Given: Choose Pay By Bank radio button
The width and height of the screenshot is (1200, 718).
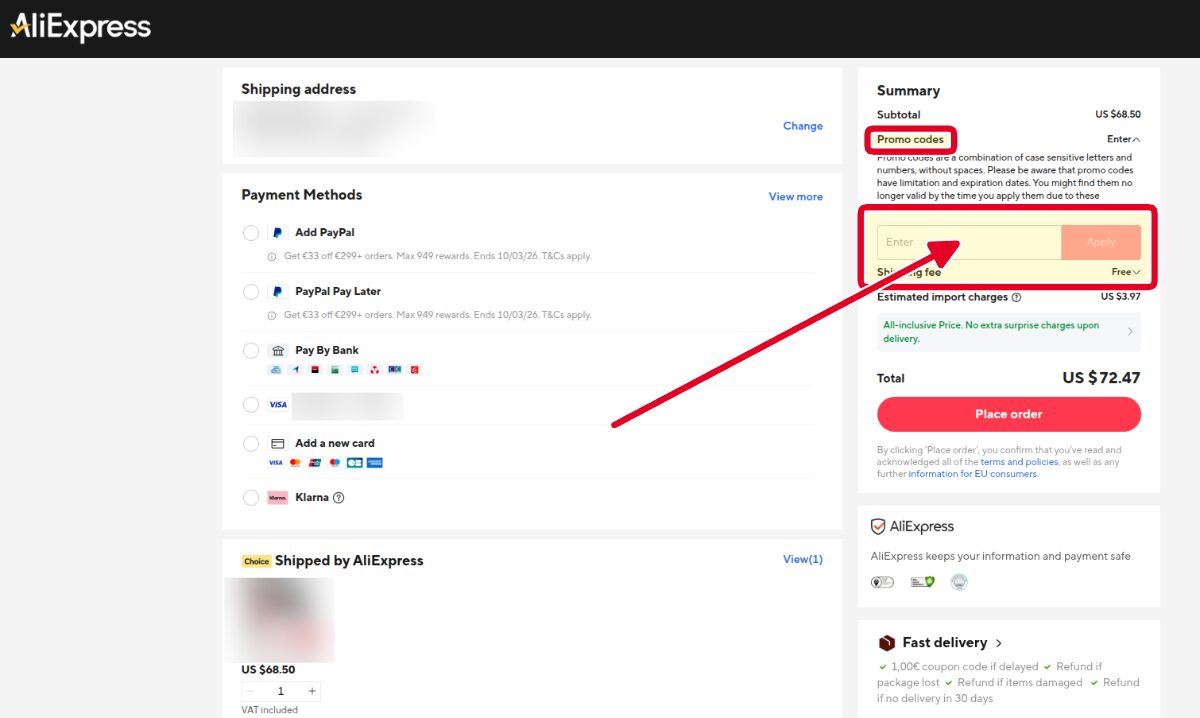Looking at the screenshot, I should [251, 351].
